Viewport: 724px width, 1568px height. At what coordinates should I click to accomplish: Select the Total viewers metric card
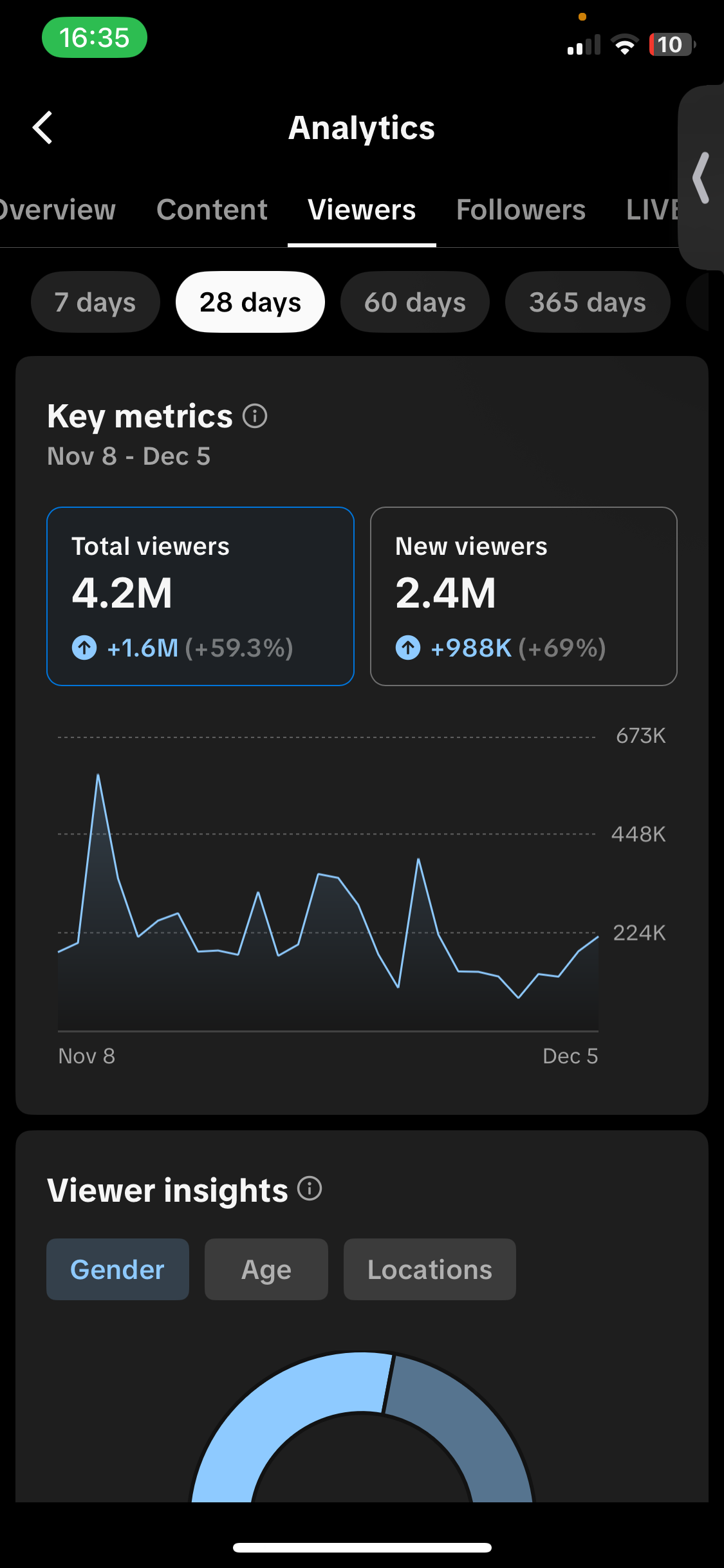point(200,596)
